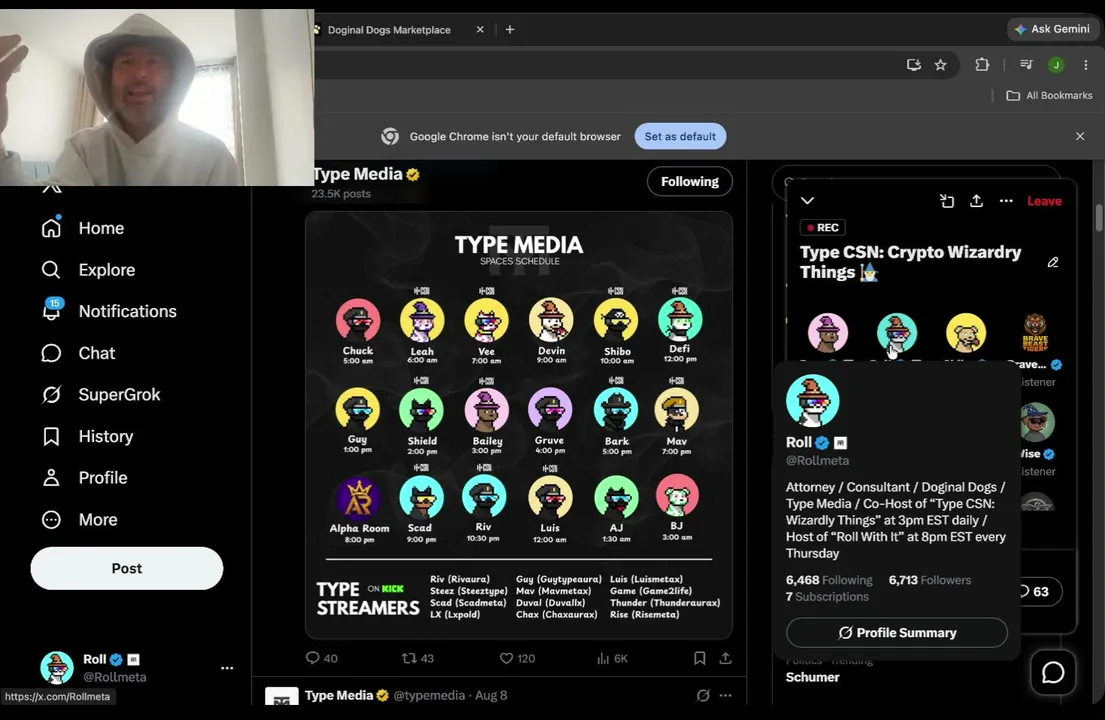Screen dimensions: 1105x720
Task: Click the Explore magnifier icon
Action: (x=51, y=270)
